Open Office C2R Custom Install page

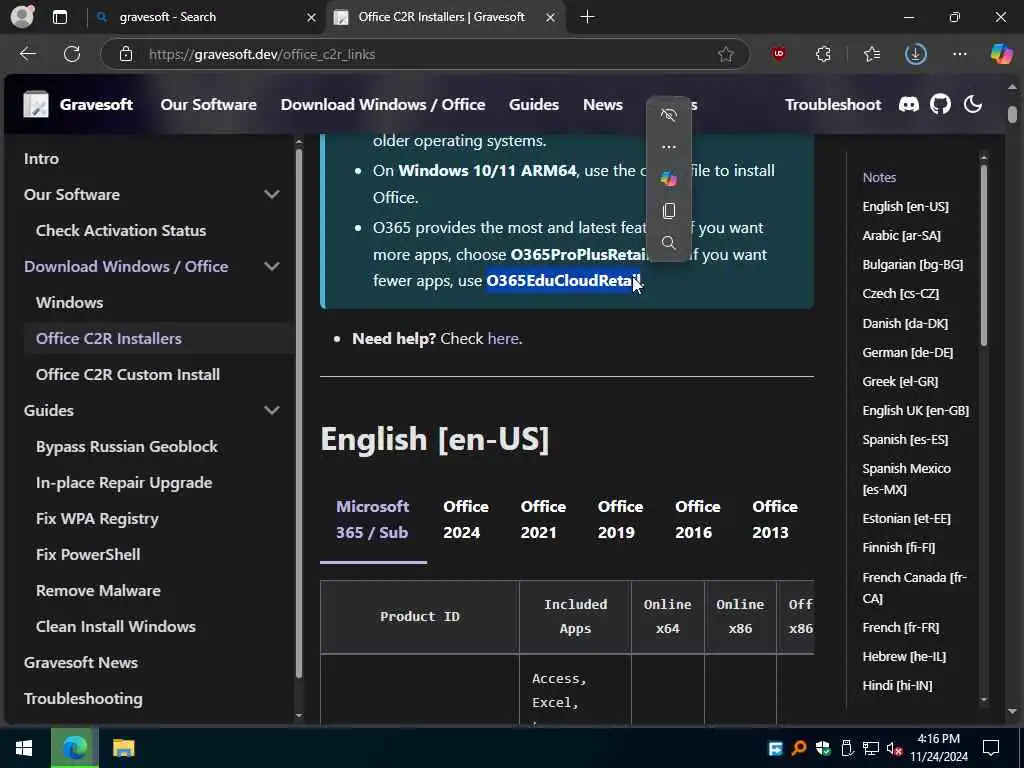(x=128, y=374)
